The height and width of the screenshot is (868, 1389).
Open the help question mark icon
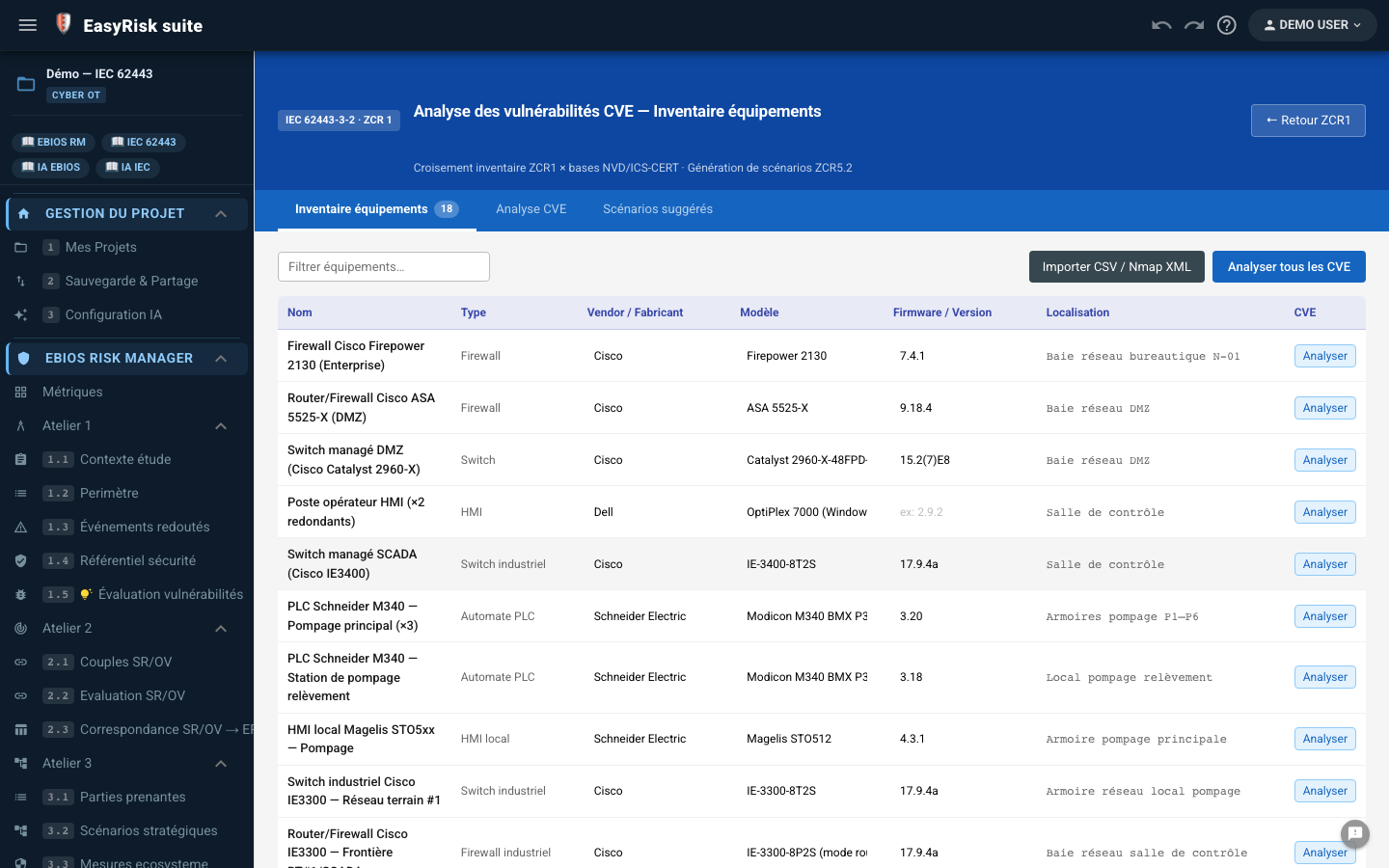pyautogui.click(x=1227, y=25)
